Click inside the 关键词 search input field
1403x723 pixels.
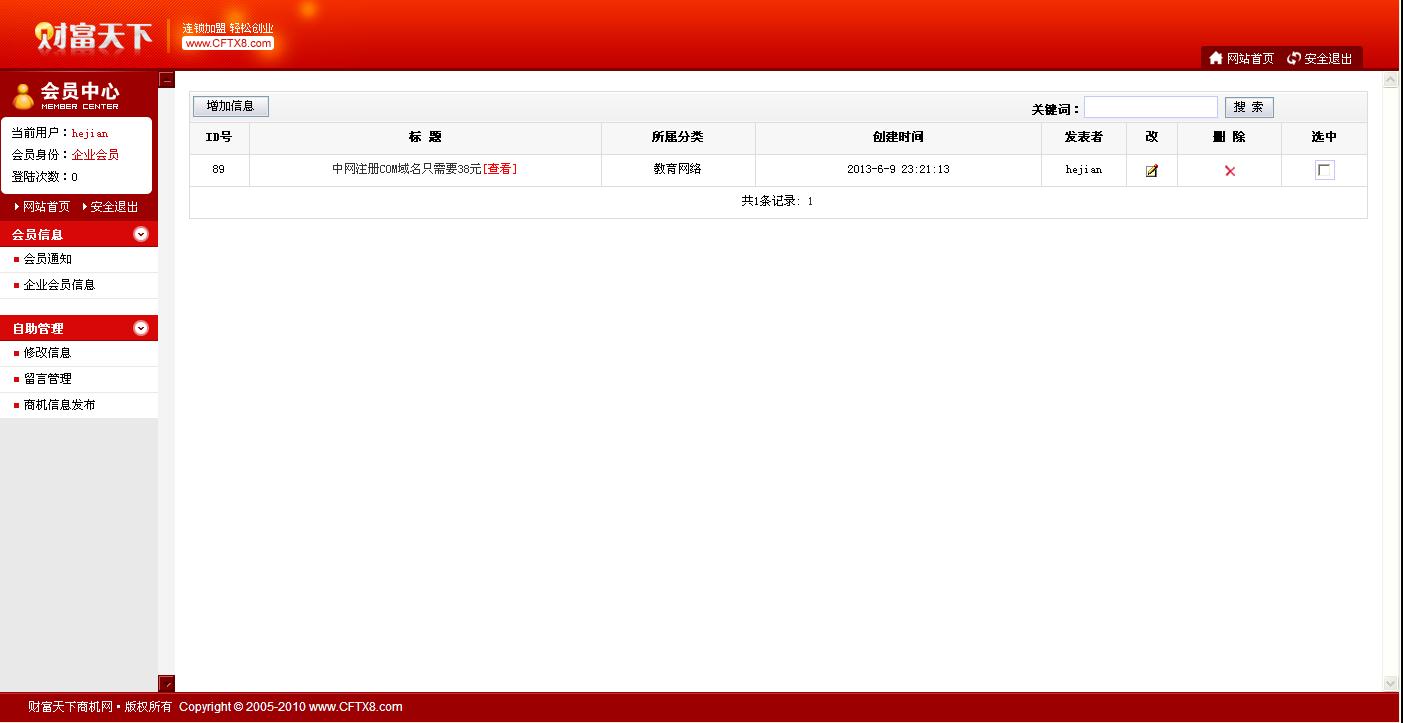tap(1150, 106)
